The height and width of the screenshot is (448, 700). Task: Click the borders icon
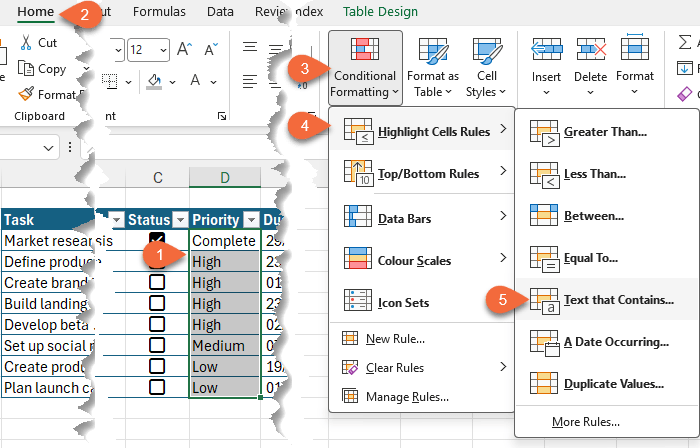click(x=109, y=81)
